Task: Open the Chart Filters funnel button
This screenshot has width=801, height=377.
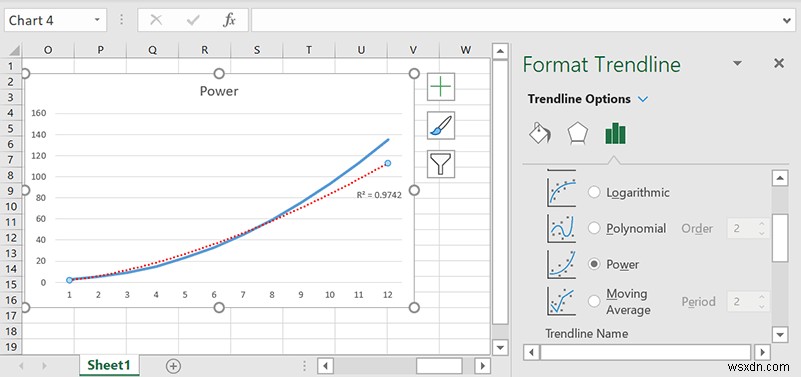Action: pyautogui.click(x=441, y=164)
